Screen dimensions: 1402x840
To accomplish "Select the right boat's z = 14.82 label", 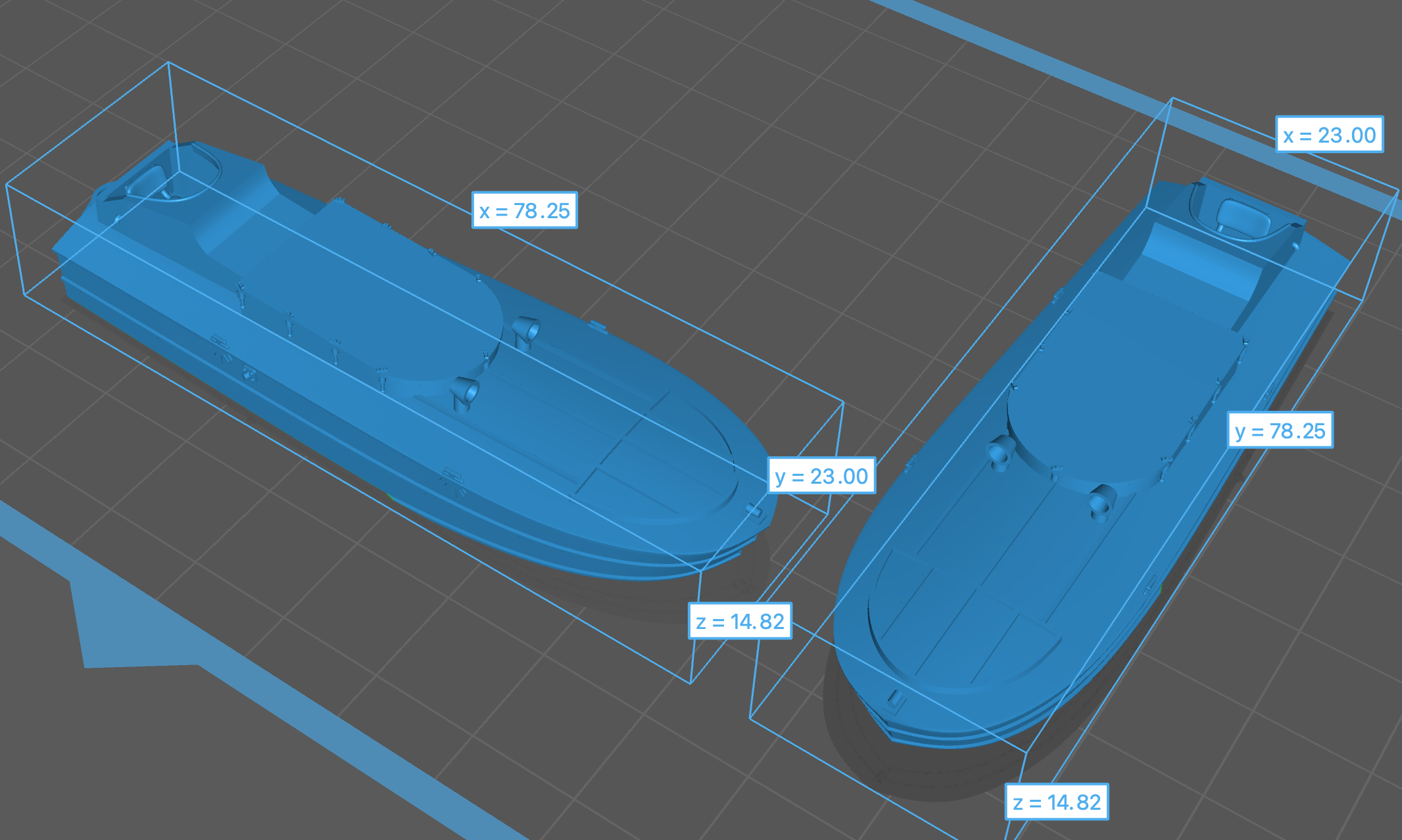I will [1056, 802].
